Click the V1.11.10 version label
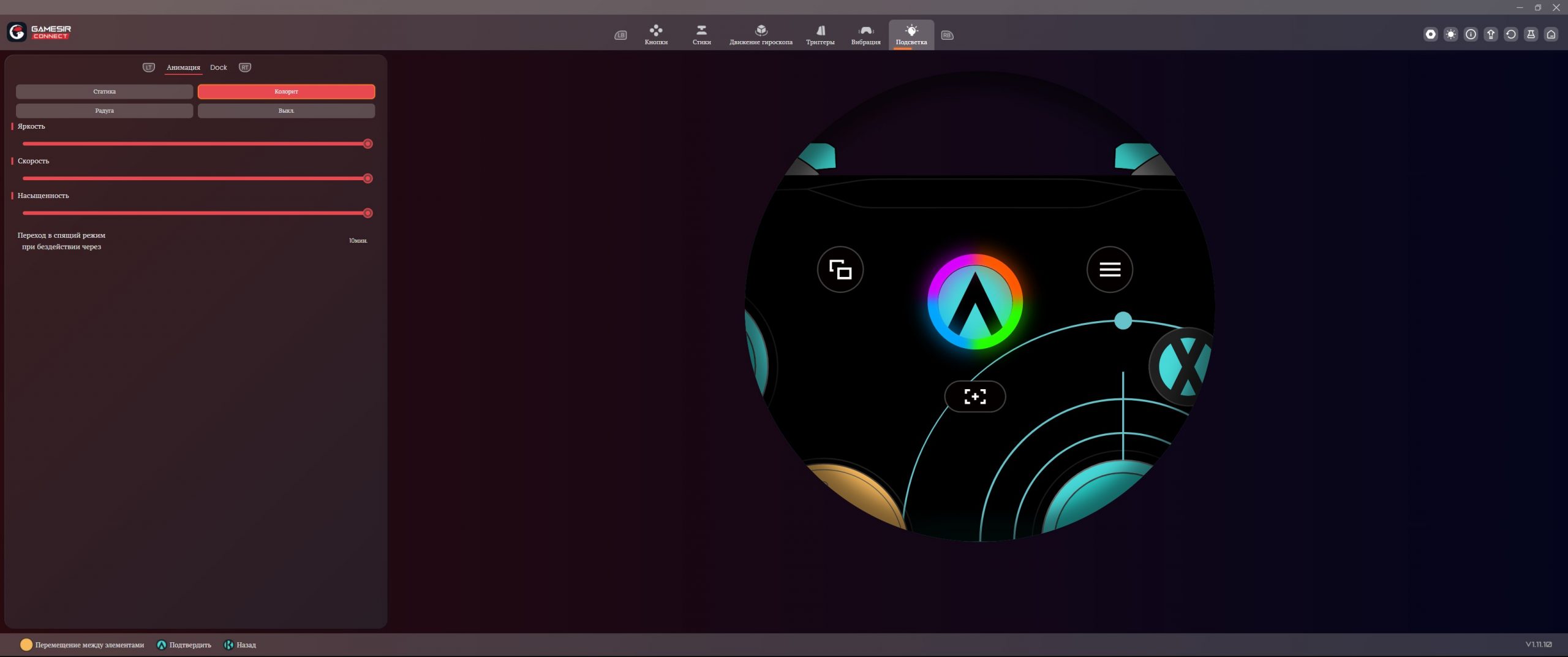Viewport: 1568px width, 657px height. click(1539, 644)
